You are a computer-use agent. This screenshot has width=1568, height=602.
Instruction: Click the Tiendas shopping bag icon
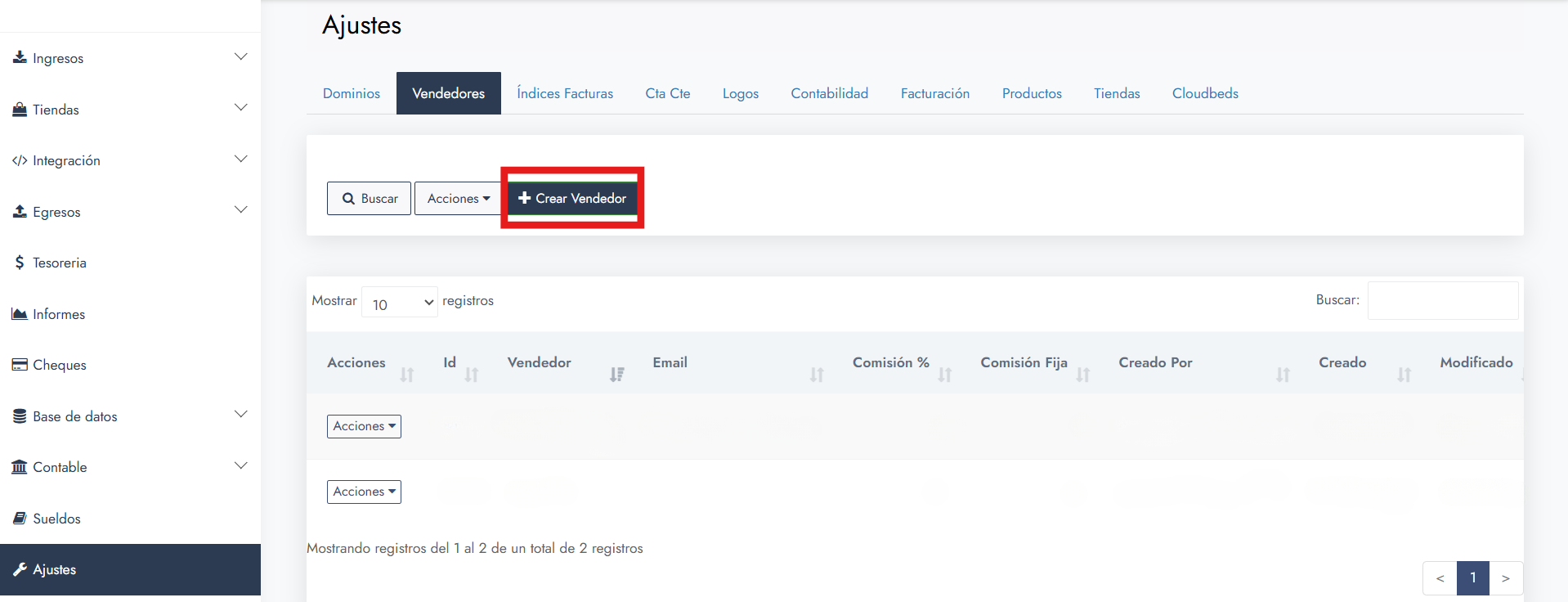[20, 110]
